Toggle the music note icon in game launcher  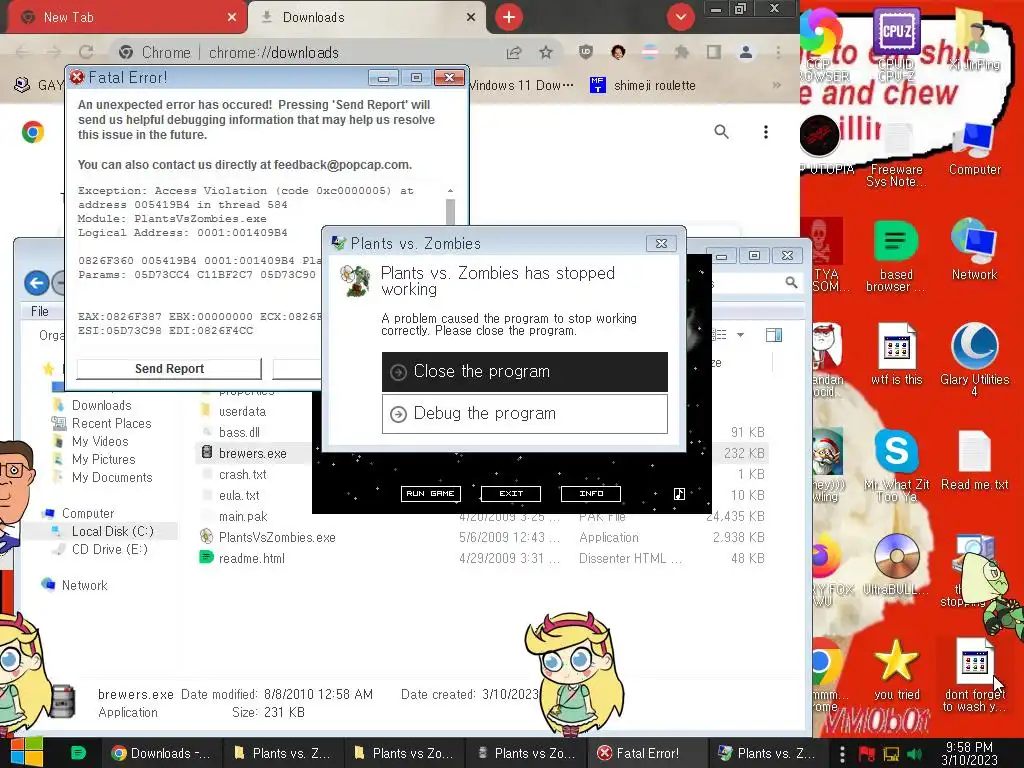coord(679,494)
